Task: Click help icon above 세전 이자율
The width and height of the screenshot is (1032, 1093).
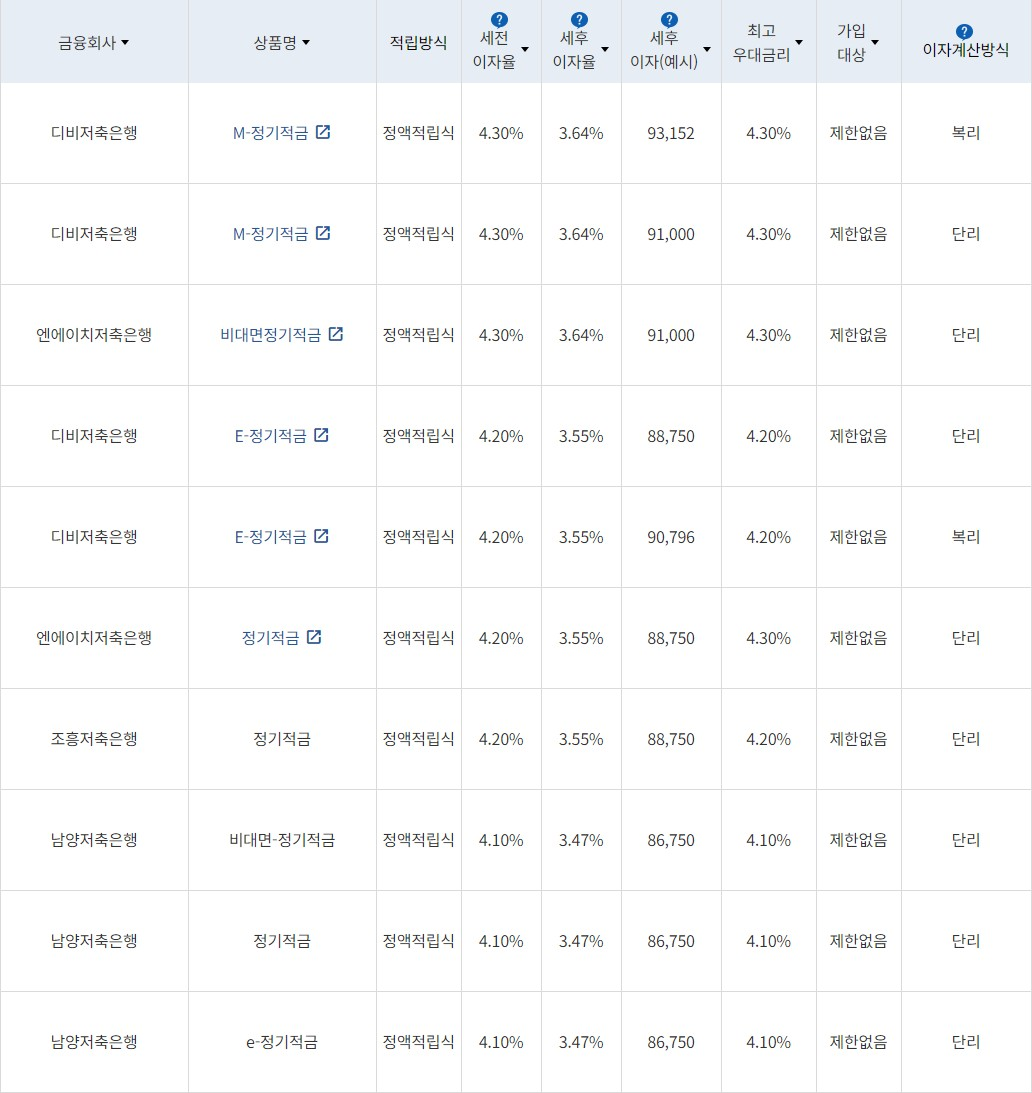Action: point(500,20)
